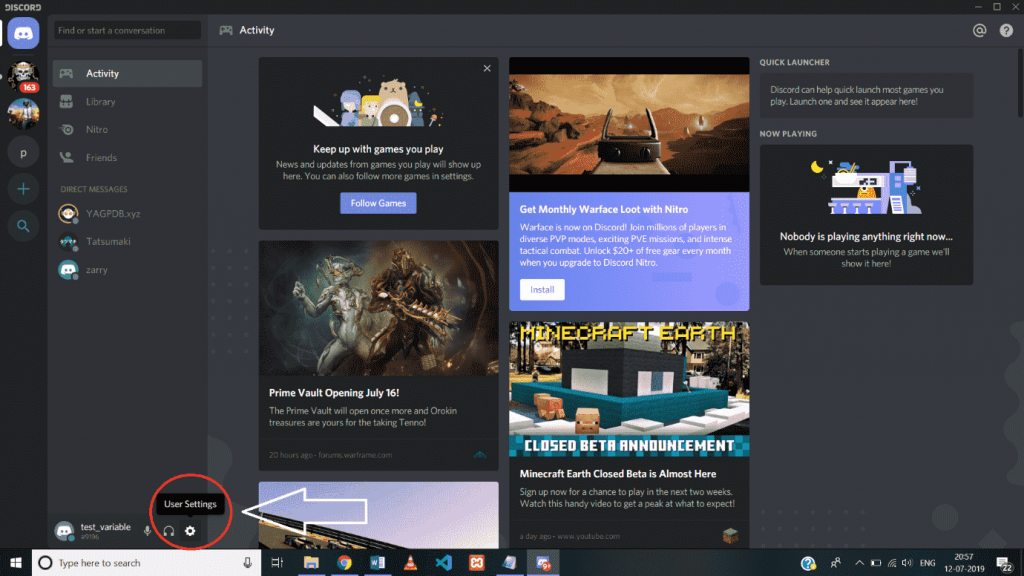Click the Add a Server plus icon
Viewport: 1024px width, 576px height.
tap(23, 189)
